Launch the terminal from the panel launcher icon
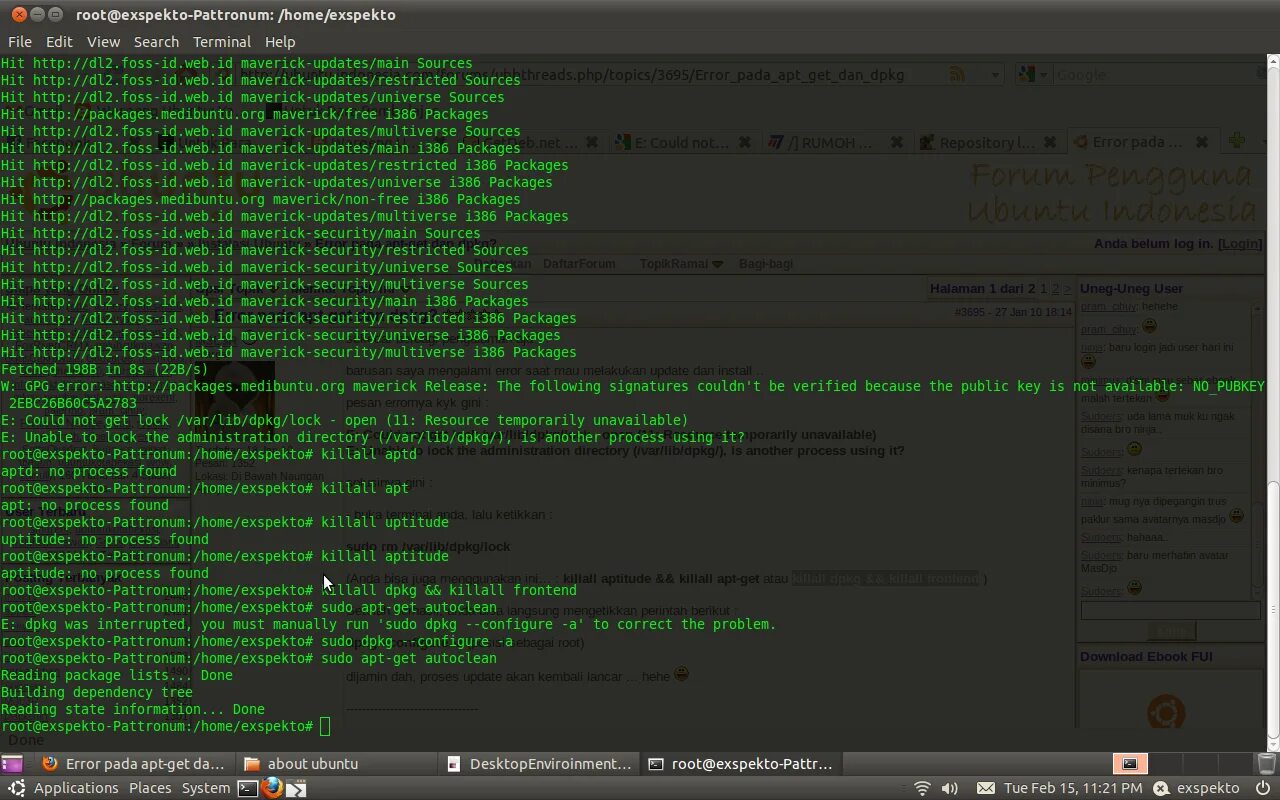 (247, 788)
